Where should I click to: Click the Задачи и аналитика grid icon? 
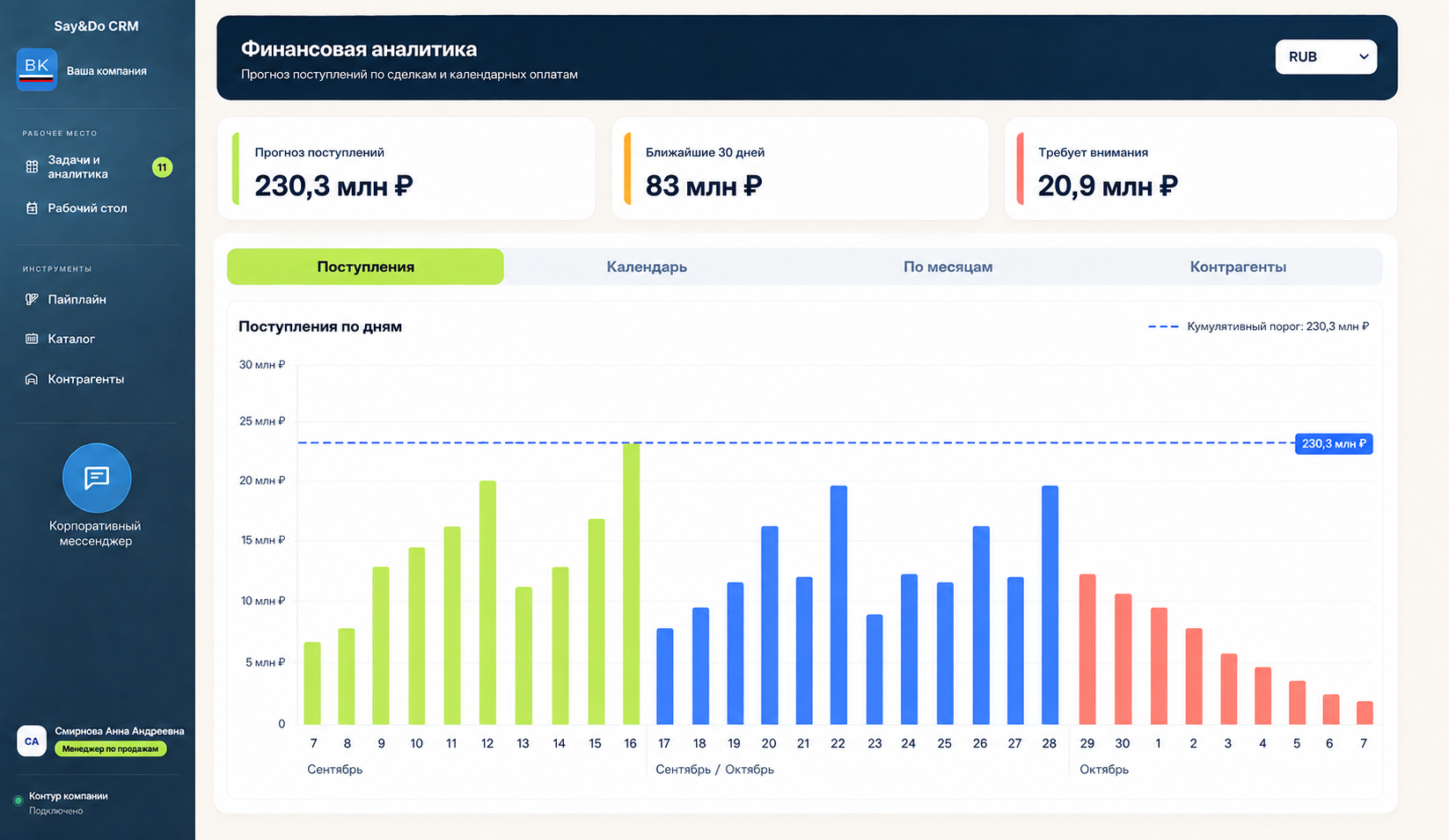32,167
